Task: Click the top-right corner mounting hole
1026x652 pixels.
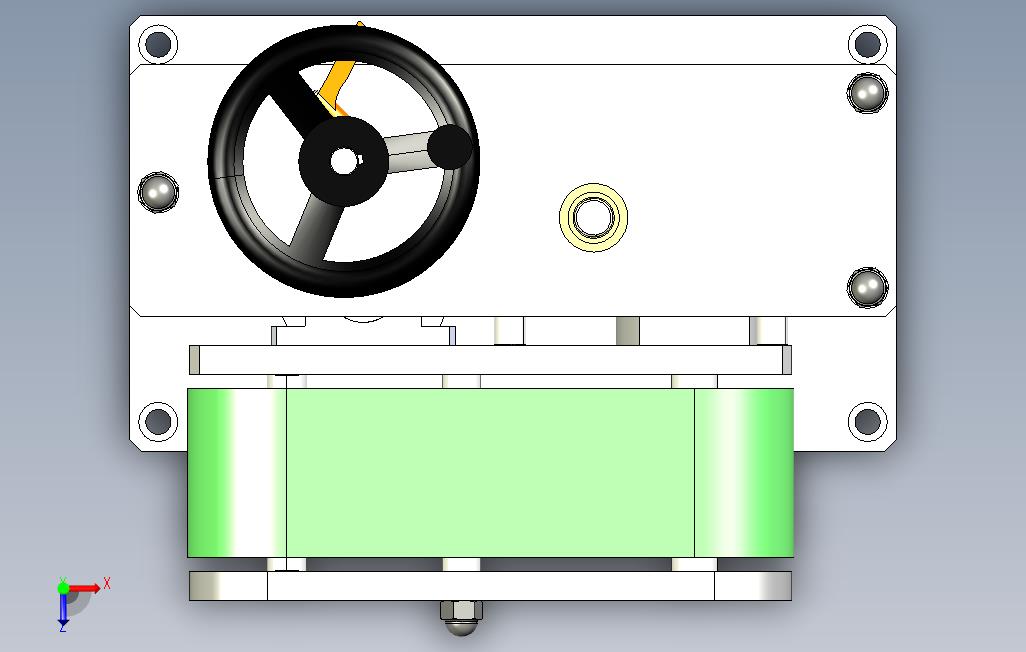Action: click(868, 44)
